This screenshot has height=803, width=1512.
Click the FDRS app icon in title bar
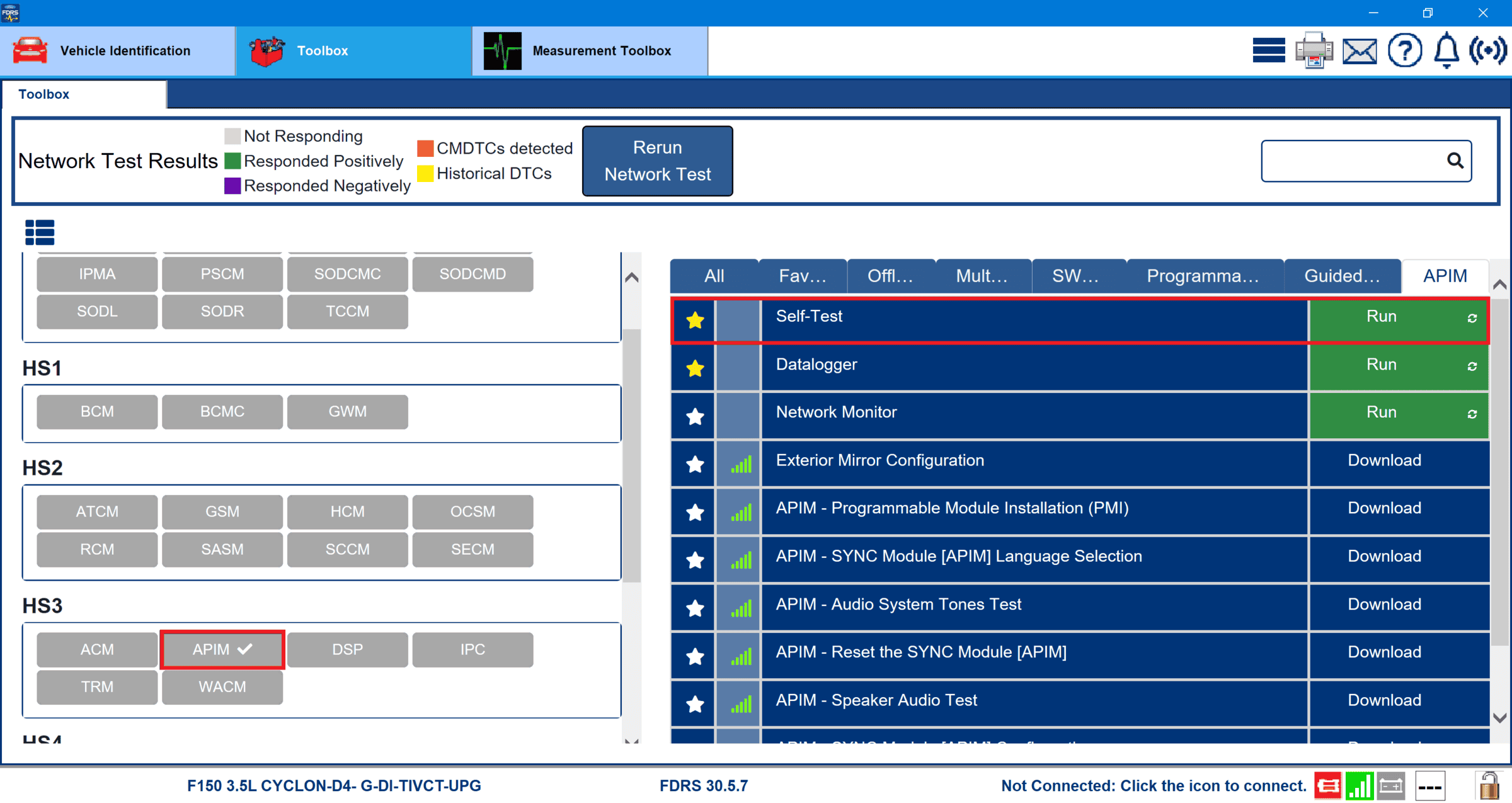click(x=11, y=13)
